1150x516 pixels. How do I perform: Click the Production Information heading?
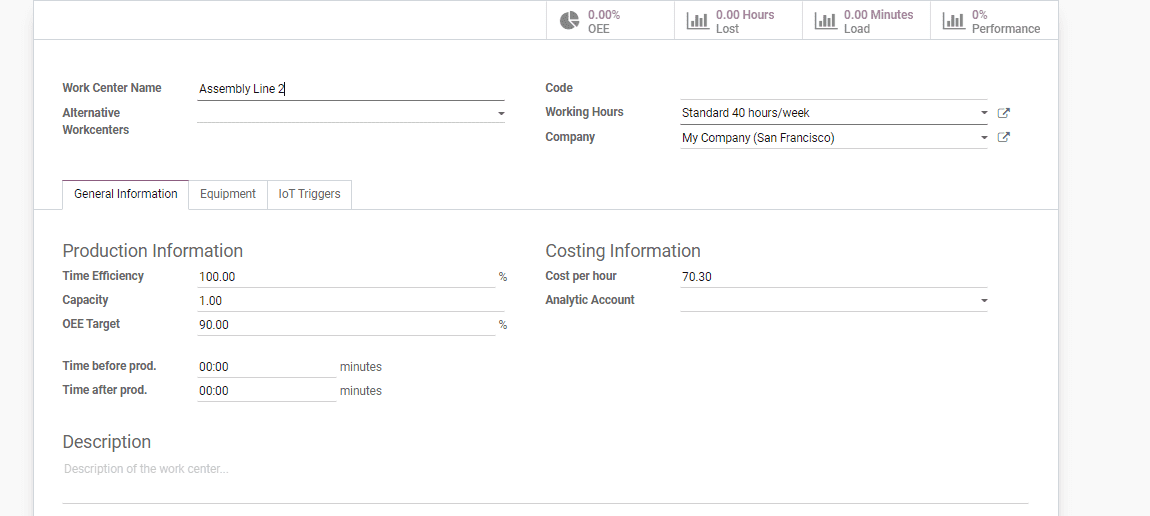(x=153, y=251)
